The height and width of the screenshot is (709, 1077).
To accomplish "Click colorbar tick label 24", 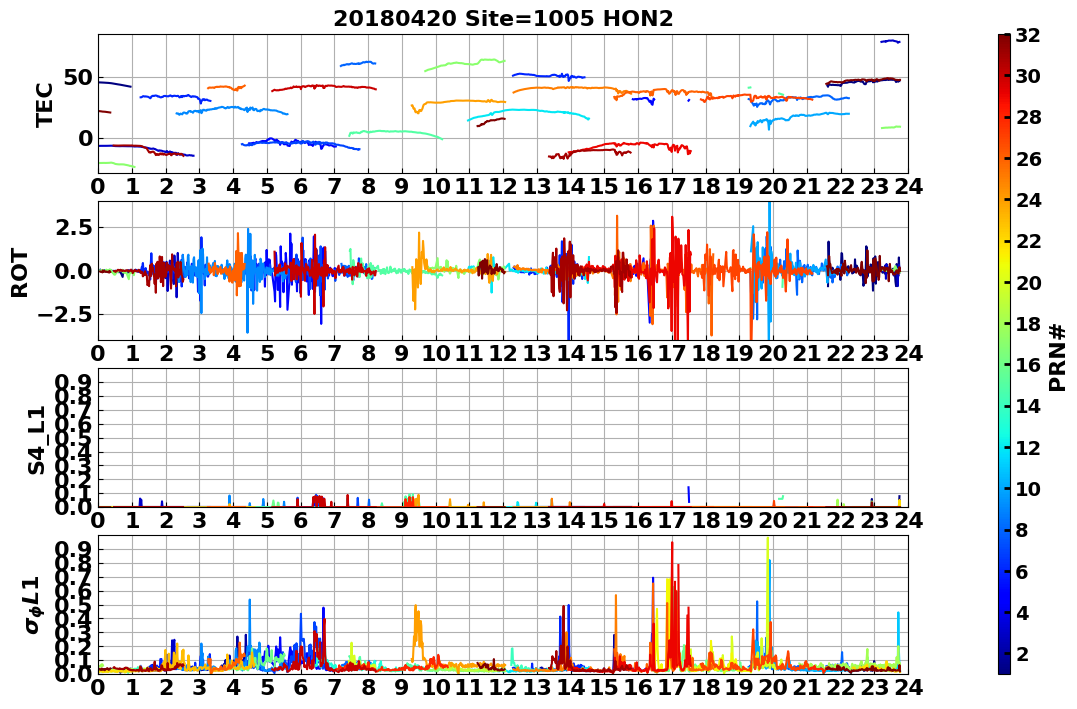I will (1028, 200).
